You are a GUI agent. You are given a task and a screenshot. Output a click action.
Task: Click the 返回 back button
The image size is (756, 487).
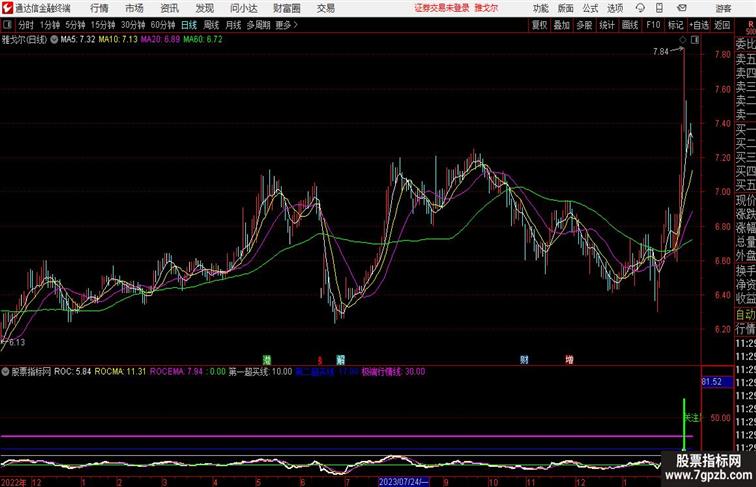pyautogui.click(x=722, y=25)
